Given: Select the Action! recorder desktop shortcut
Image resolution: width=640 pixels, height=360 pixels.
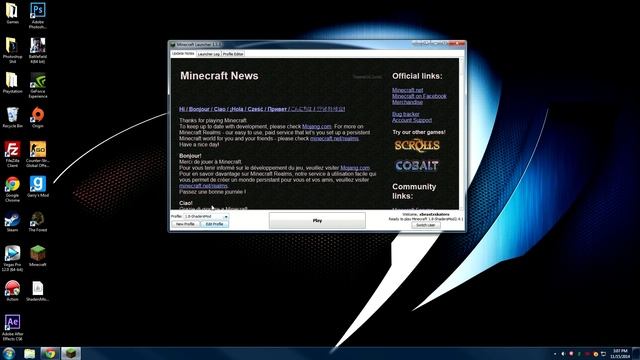Looking at the screenshot, I should pos(12,291).
